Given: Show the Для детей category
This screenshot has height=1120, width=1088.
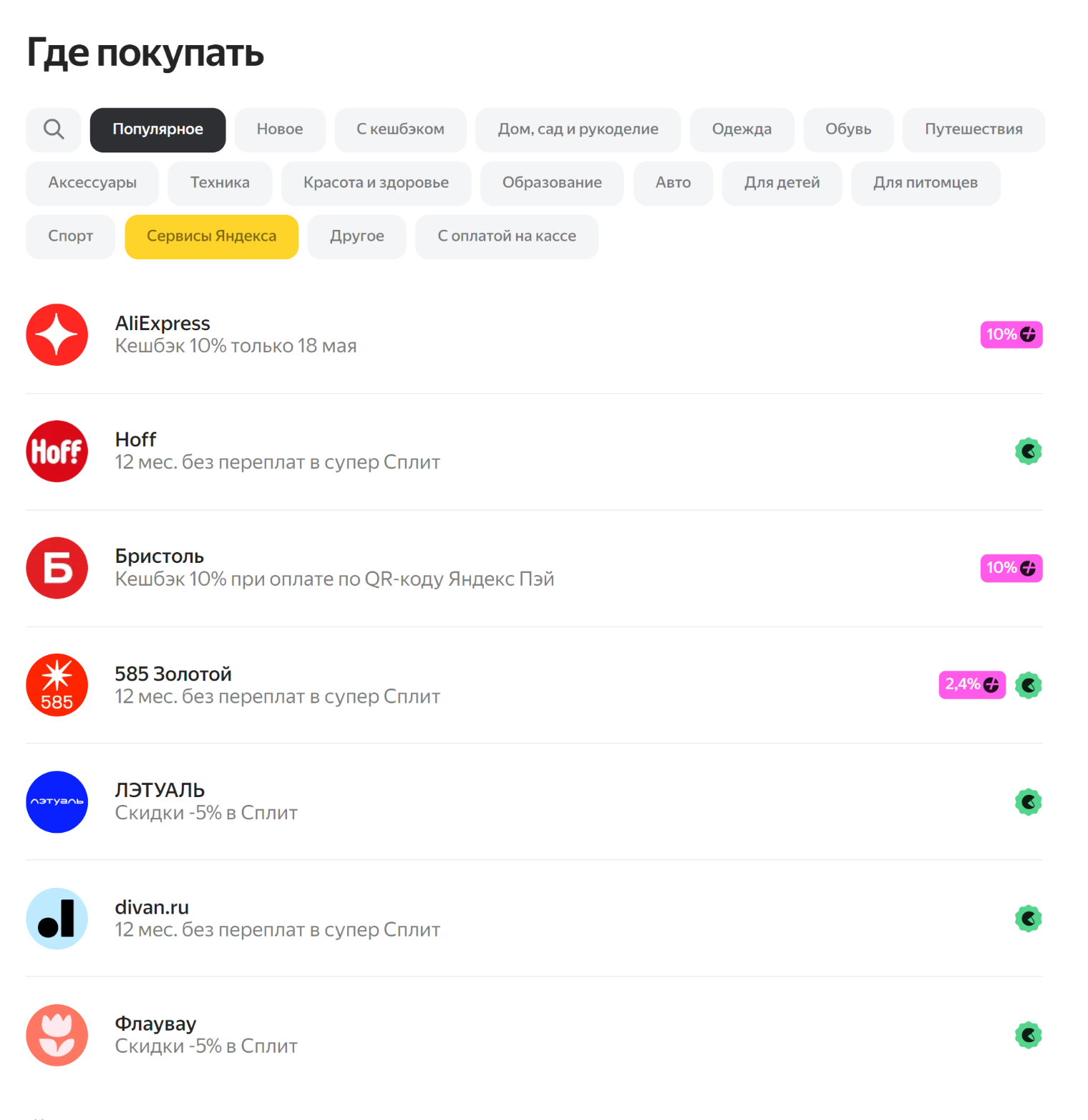Looking at the screenshot, I should pos(782,183).
